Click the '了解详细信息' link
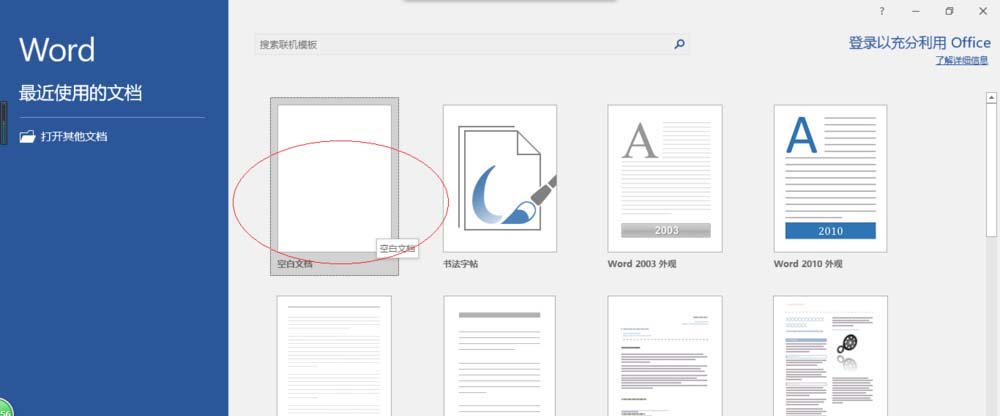1000x416 pixels. click(962, 61)
